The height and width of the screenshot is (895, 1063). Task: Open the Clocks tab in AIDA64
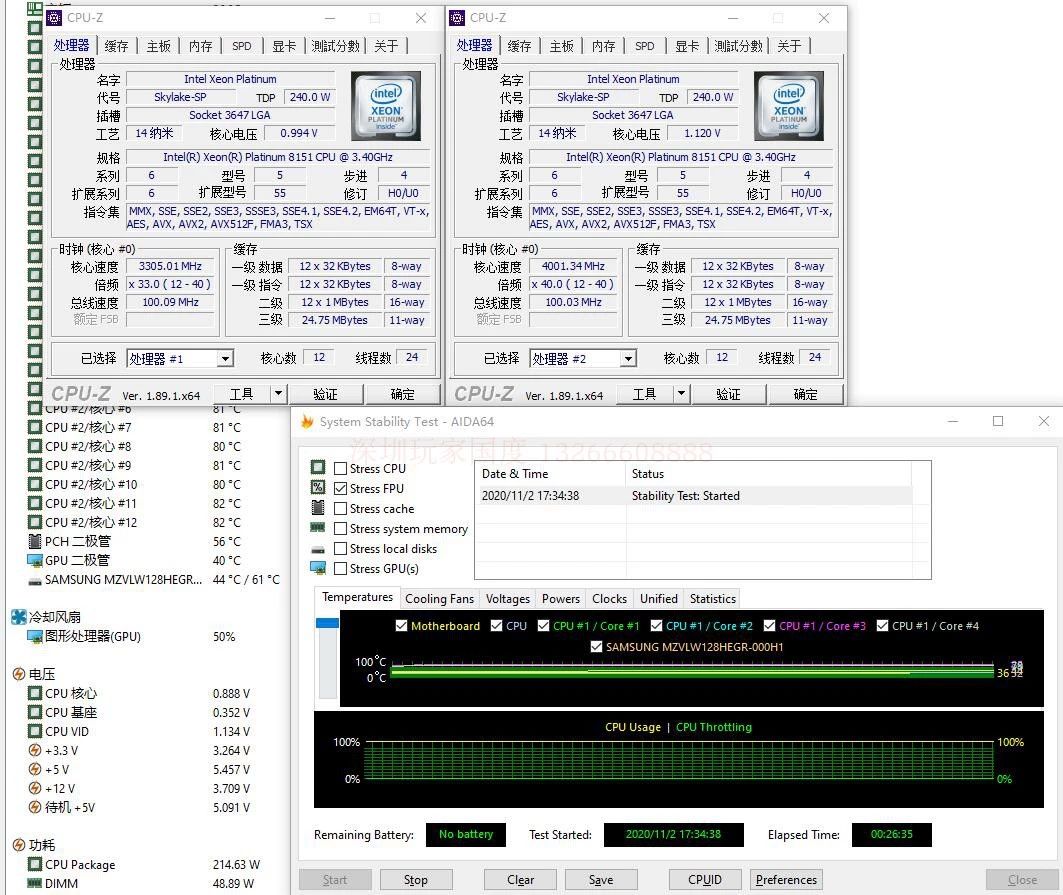point(609,599)
